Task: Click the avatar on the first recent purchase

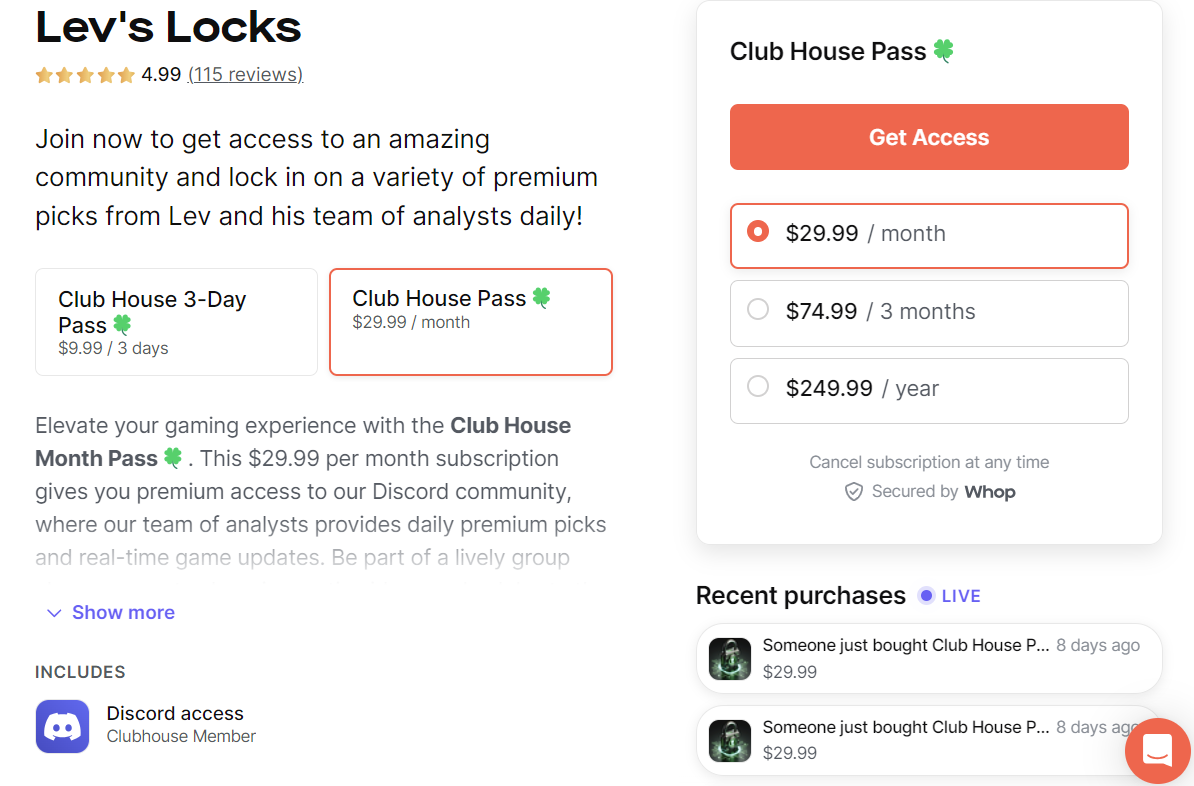Action: [729, 658]
